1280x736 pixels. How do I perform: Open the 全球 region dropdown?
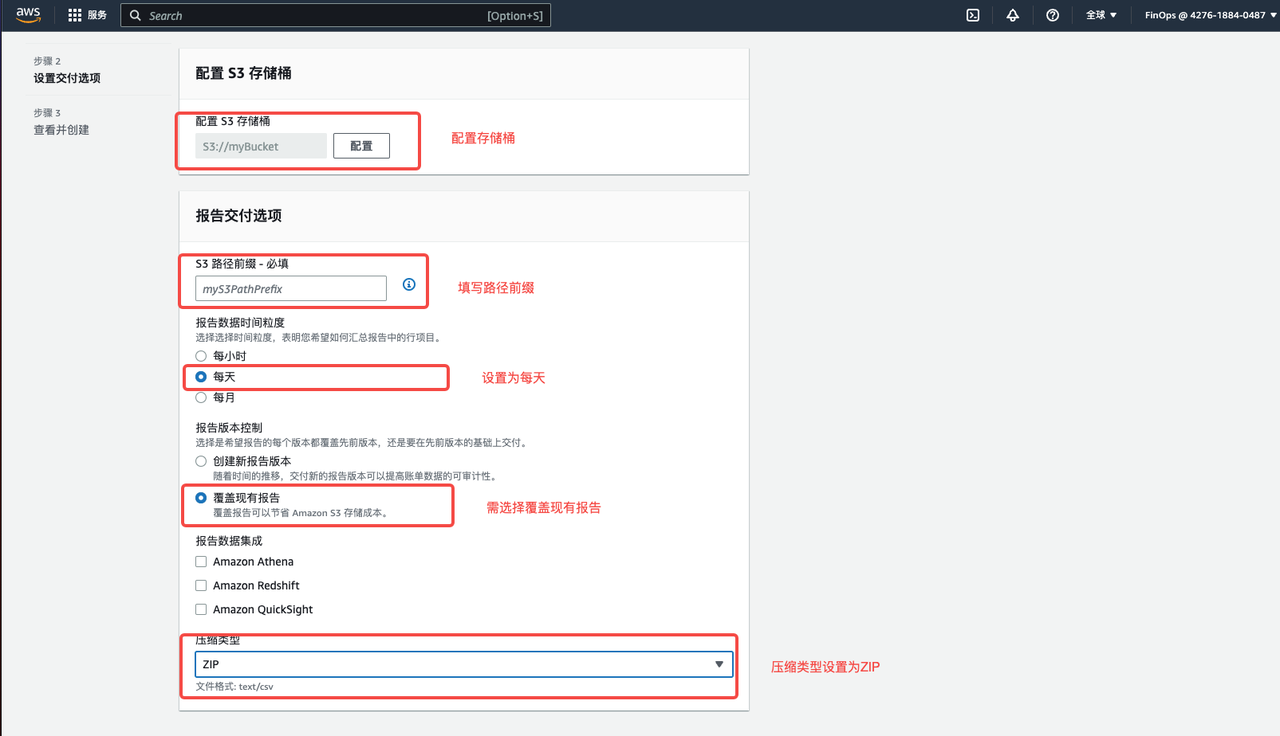[1101, 15]
